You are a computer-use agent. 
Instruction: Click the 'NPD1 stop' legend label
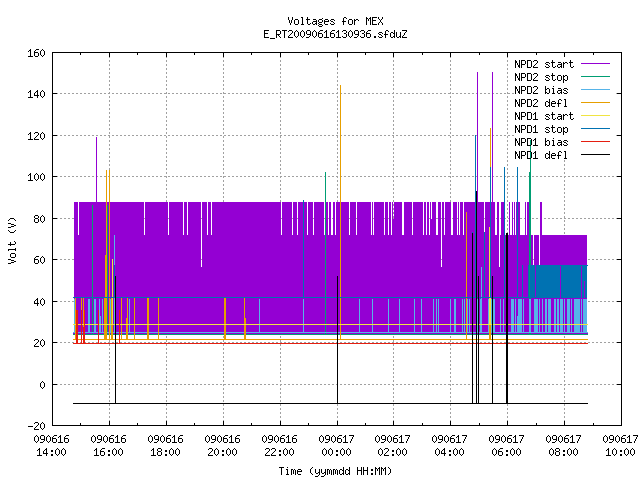coord(541,129)
